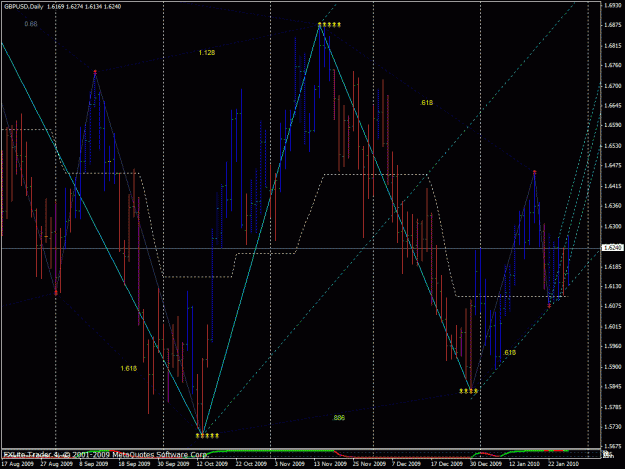The image size is (625, 469).
Task: Click the 8 Sep 2009 date label
Action: tap(94, 464)
